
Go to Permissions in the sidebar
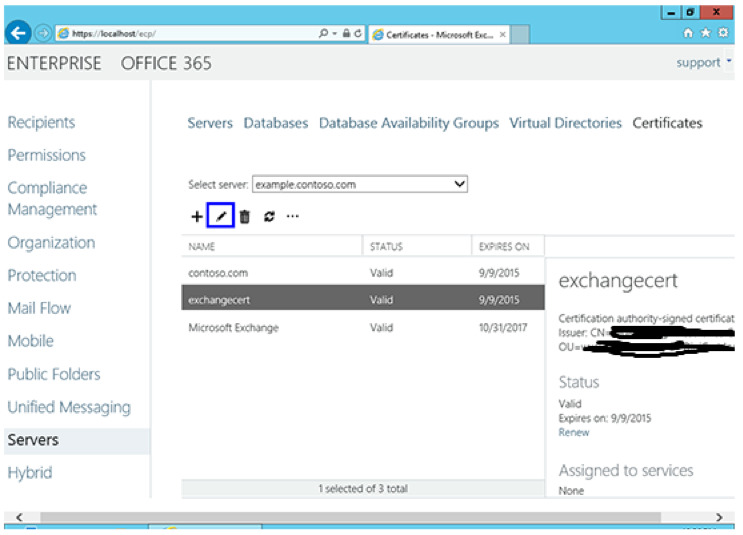[x=46, y=155]
